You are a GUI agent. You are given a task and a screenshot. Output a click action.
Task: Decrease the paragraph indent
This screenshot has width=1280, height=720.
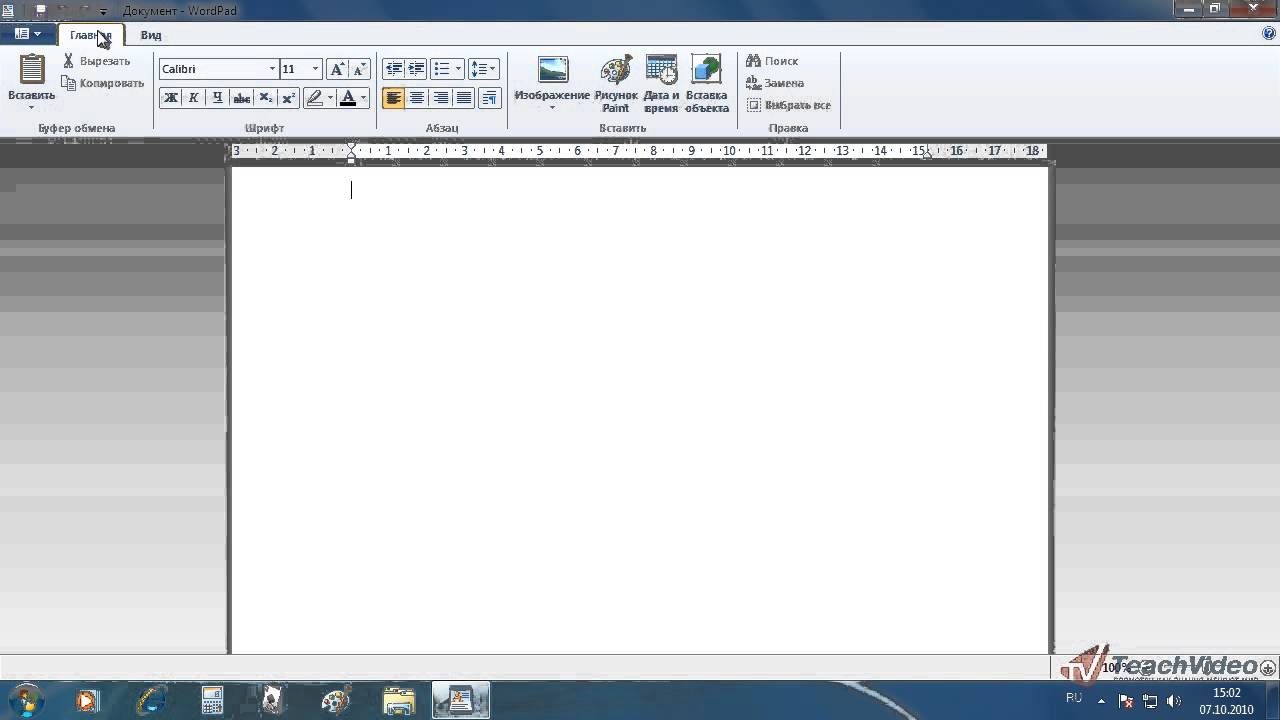[394, 69]
